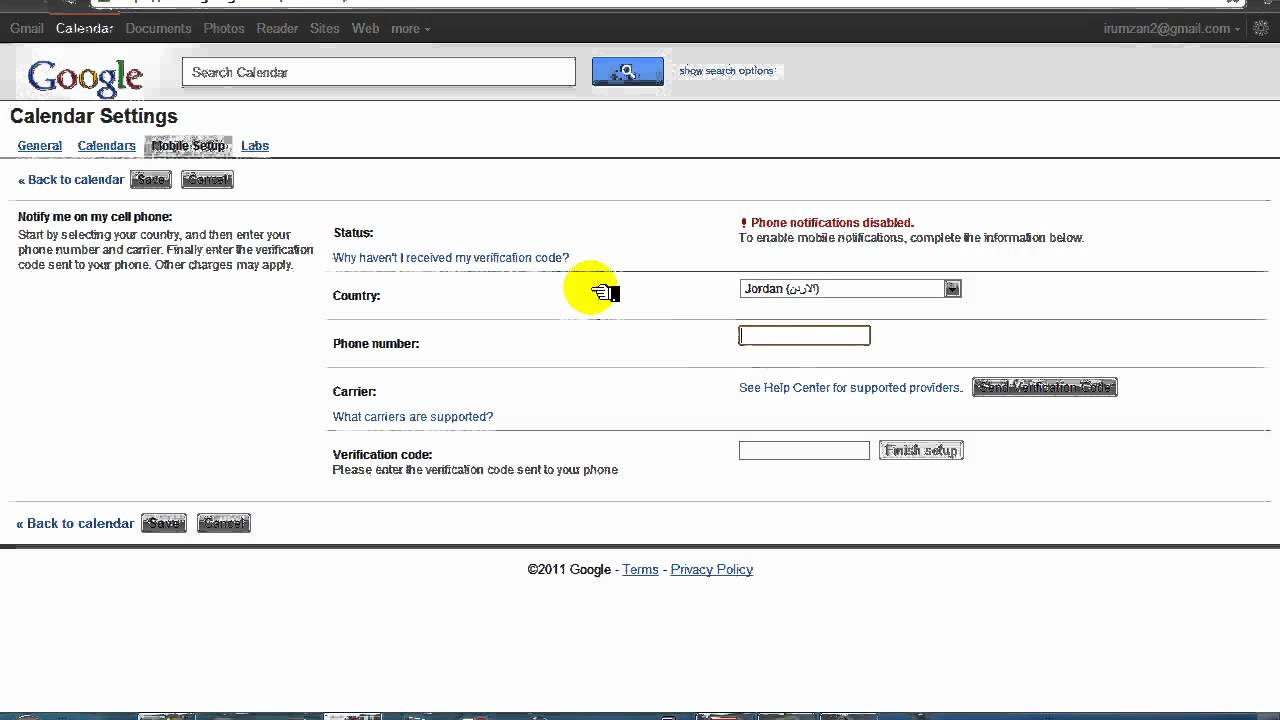Open the Privacy Policy footer link
This screenshot has height=720, width=1280.
coord(712,570)
